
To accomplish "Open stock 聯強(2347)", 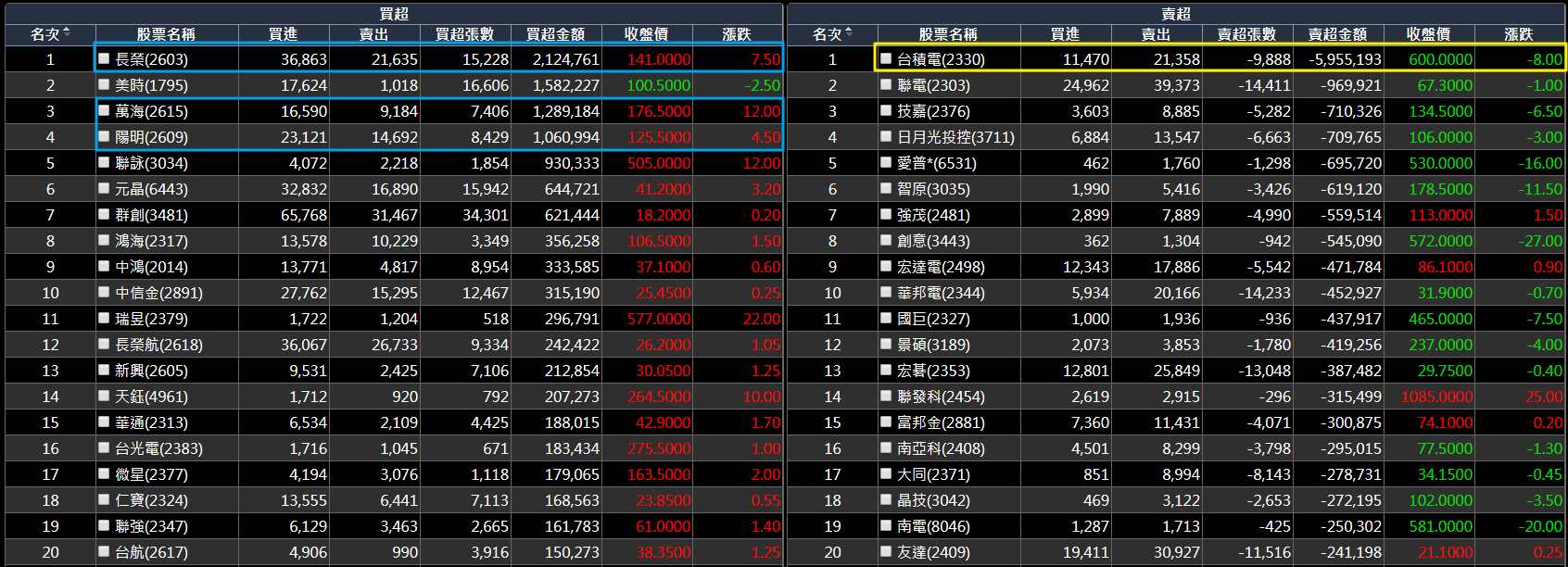I will [x=151, y=526].
